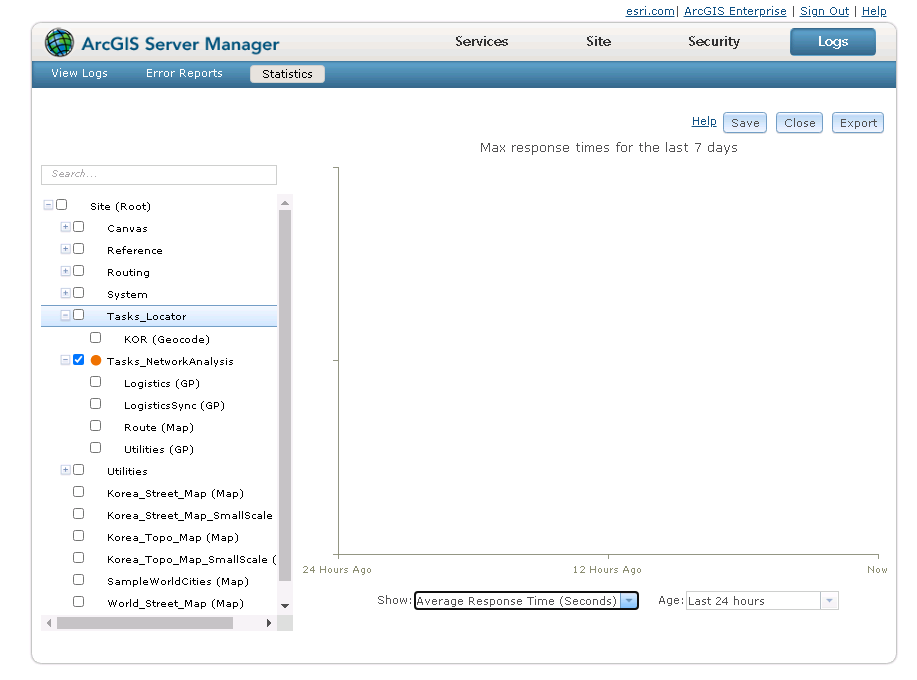Click the tree scroll up arrow
Image resolution: width=917 pixels, height=680 pixels.
pyautogui.click(x=285, y=203)
